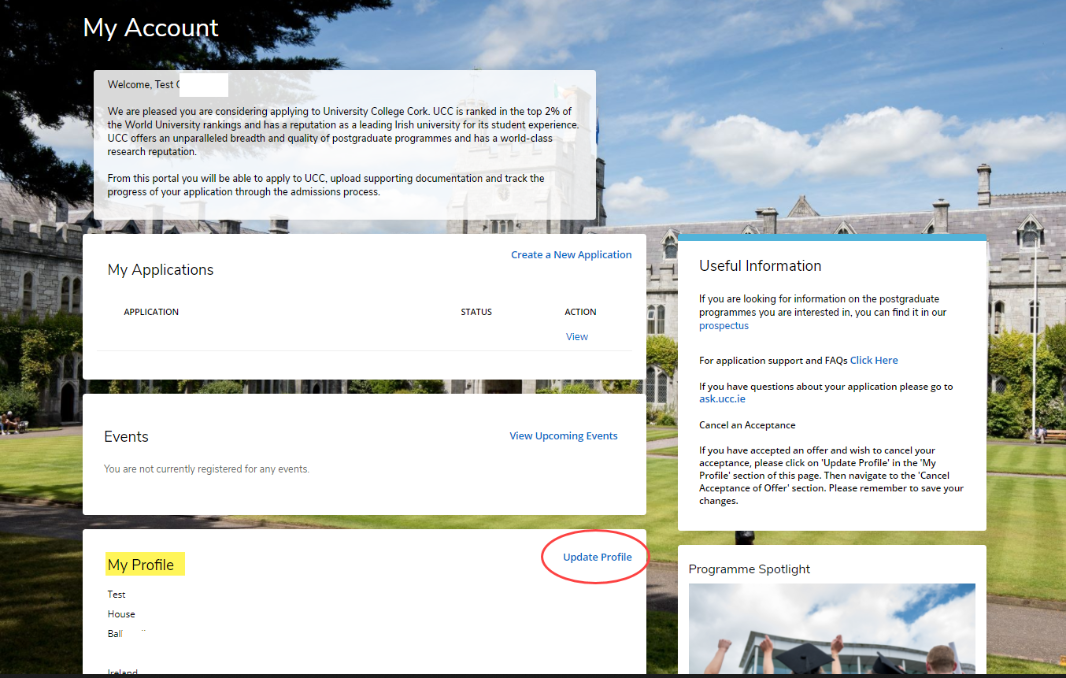This screenshot has height=678, width=1066.
Task: Click the Welcome, Test greeting text
Action: [x=142, y=85]
